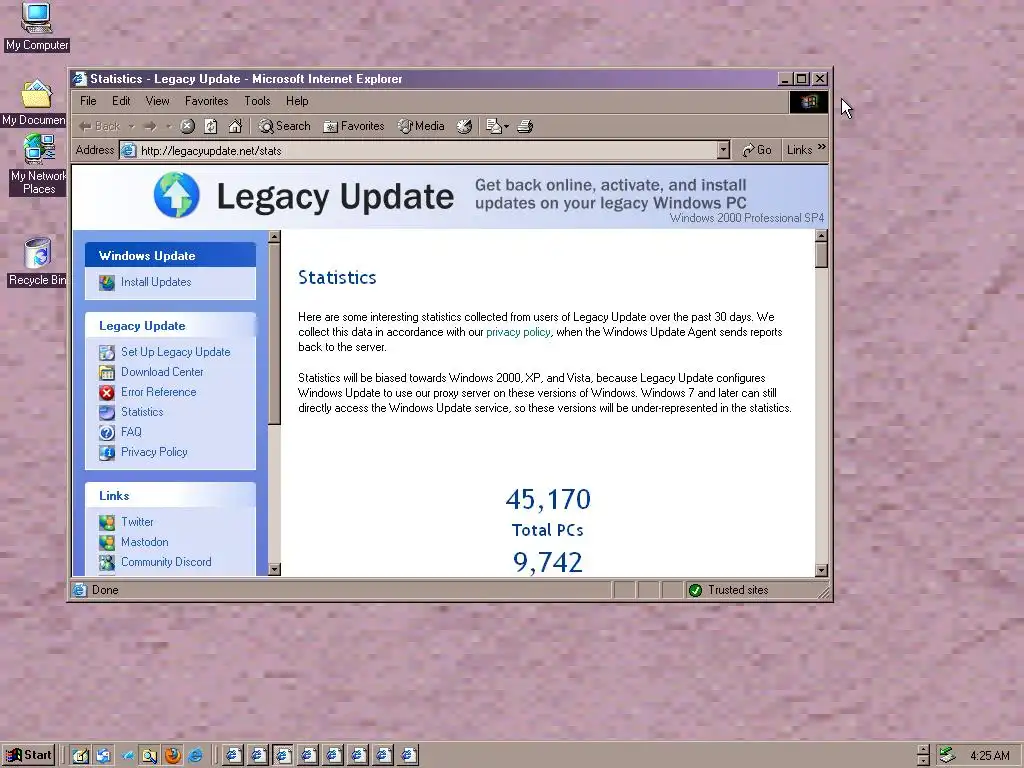The height and width of the screenshot is (768, 1024).
Task: Click the Set Up Legacy Update icon
Action: click(x=106, y=353)
